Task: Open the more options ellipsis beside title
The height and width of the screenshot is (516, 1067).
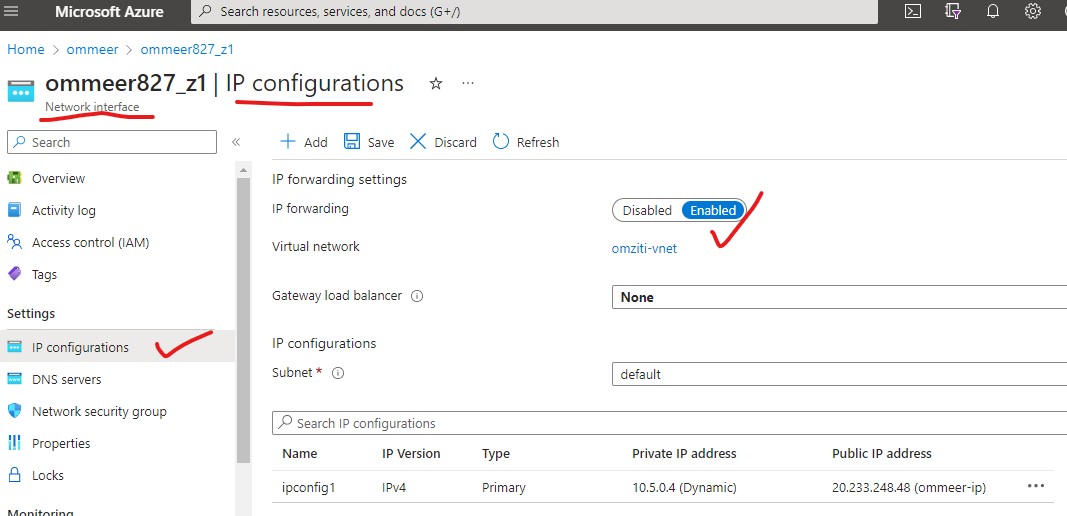Action: [468, 84]
